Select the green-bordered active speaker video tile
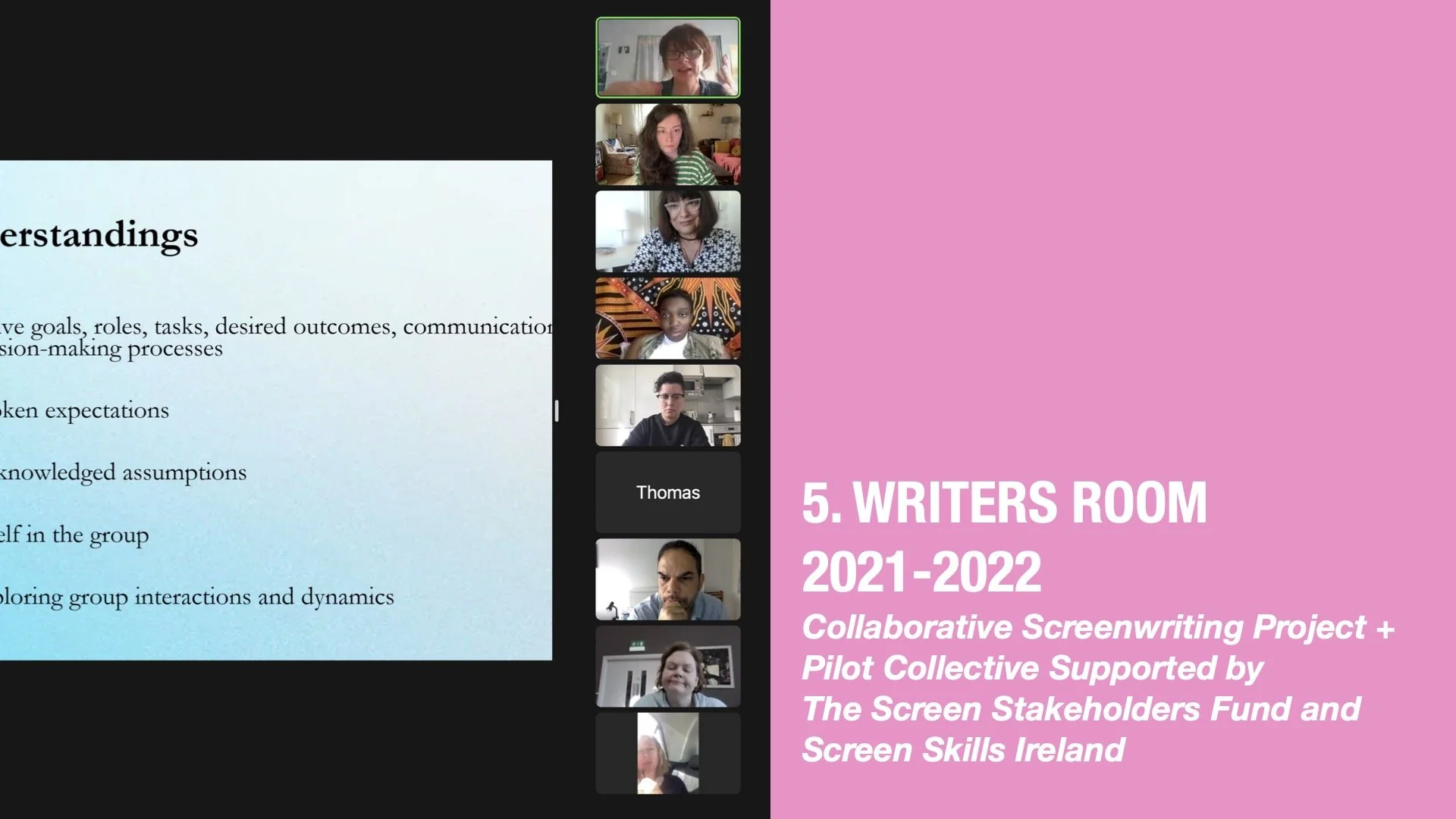This screenshot has width=1456, height=819. (x=667, y=58)
